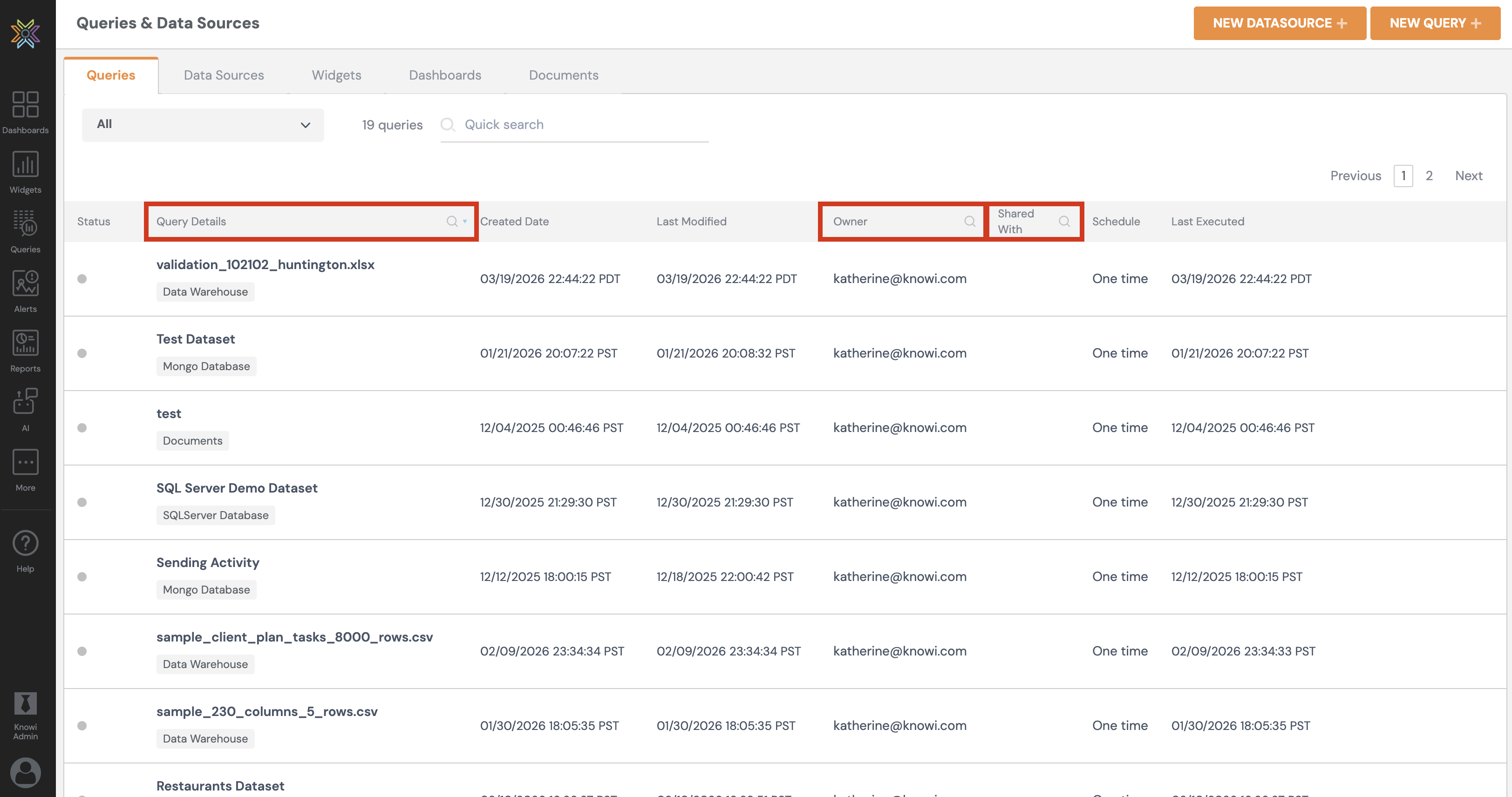Go to page 2 of queries
Image resolution: width=1512 pixels, height=797 pixels.
(1429, 176)
